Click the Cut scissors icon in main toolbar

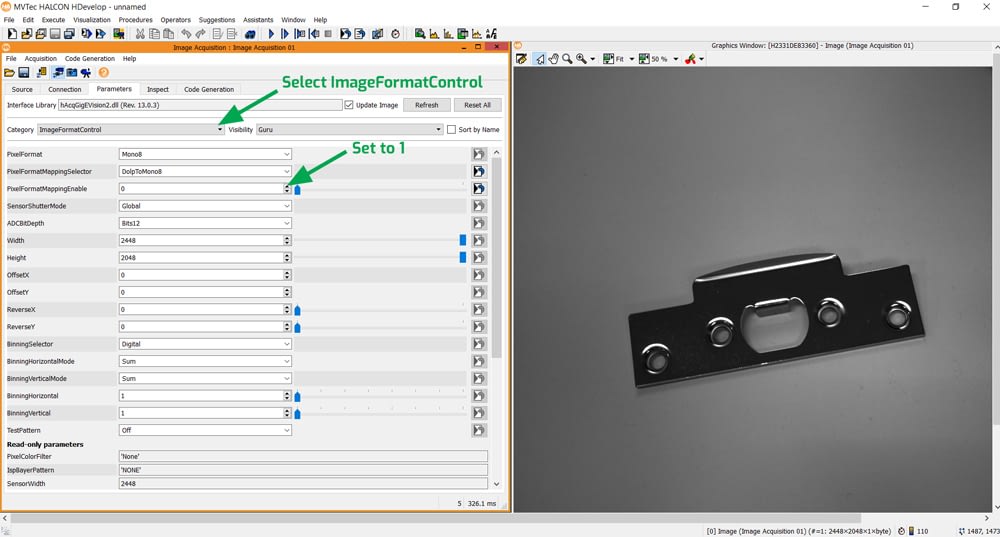pyautogui.click(x=140, y=34)
